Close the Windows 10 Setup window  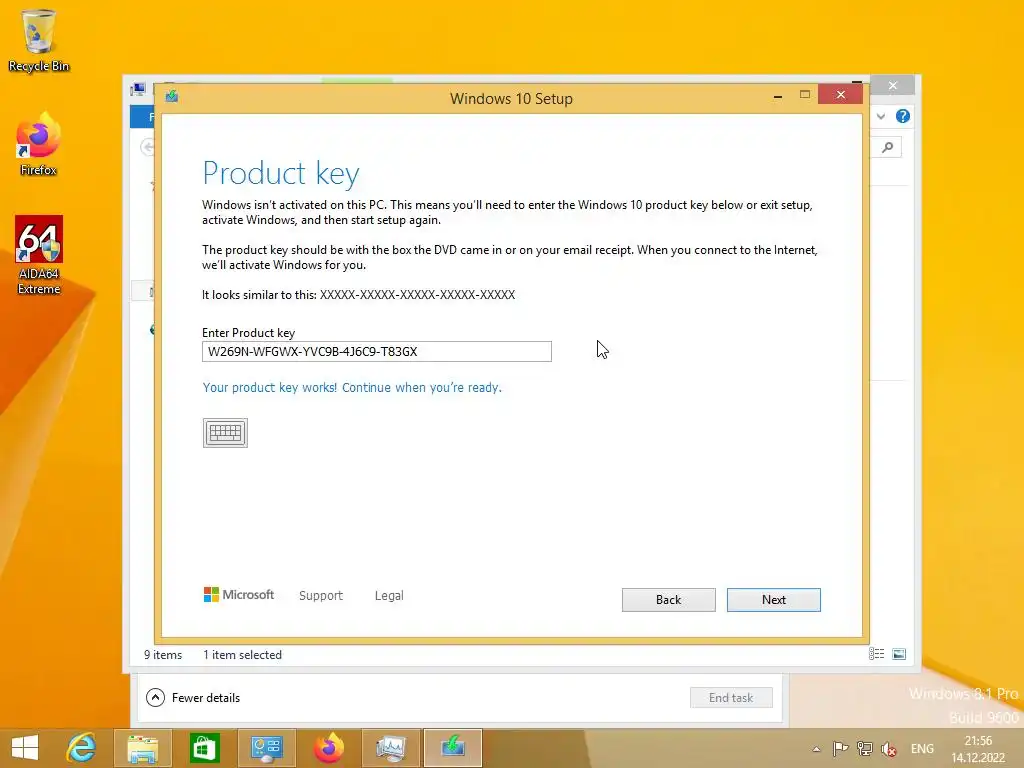tap(840, 95)
